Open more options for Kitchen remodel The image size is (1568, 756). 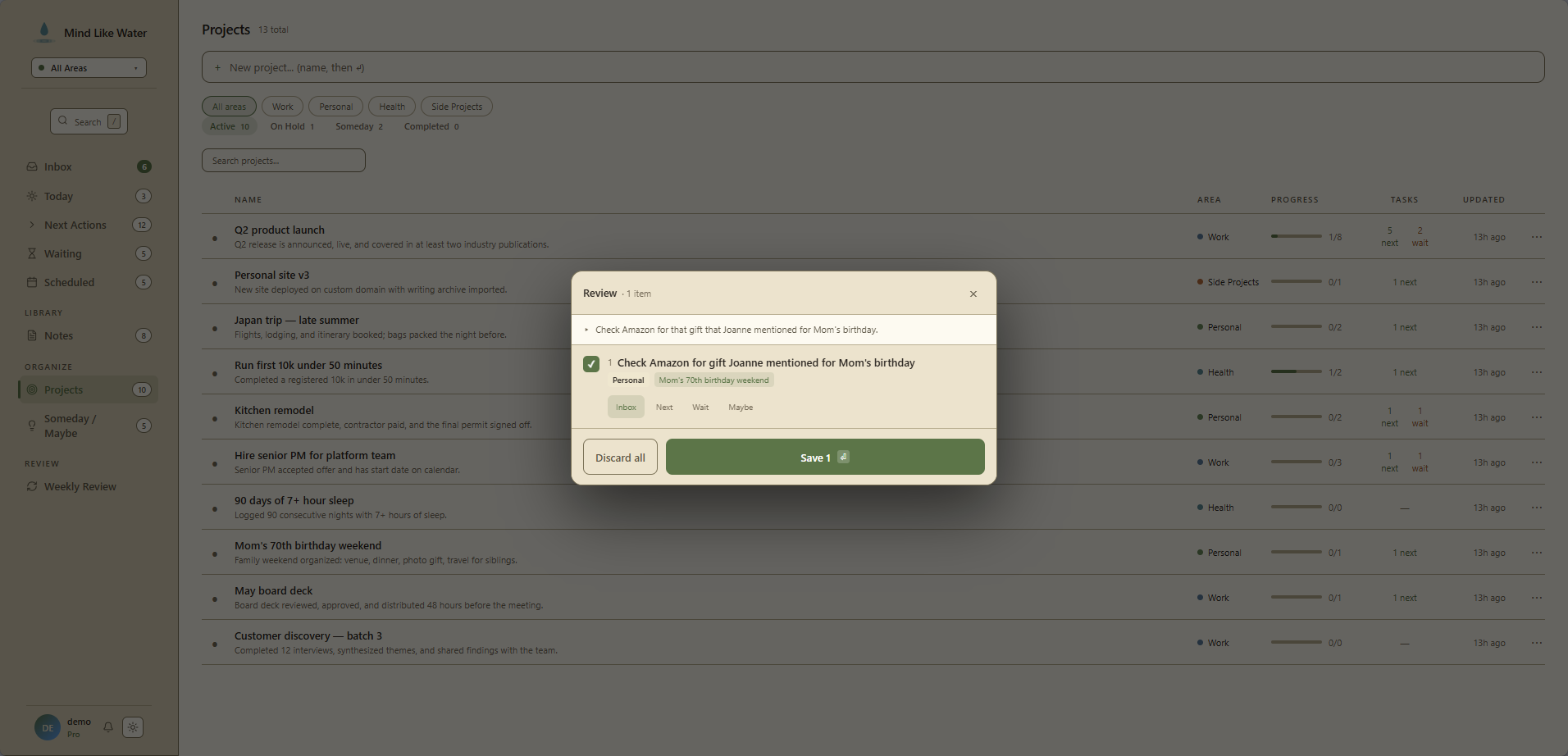pyautogui.click(x=1537, y=417)
